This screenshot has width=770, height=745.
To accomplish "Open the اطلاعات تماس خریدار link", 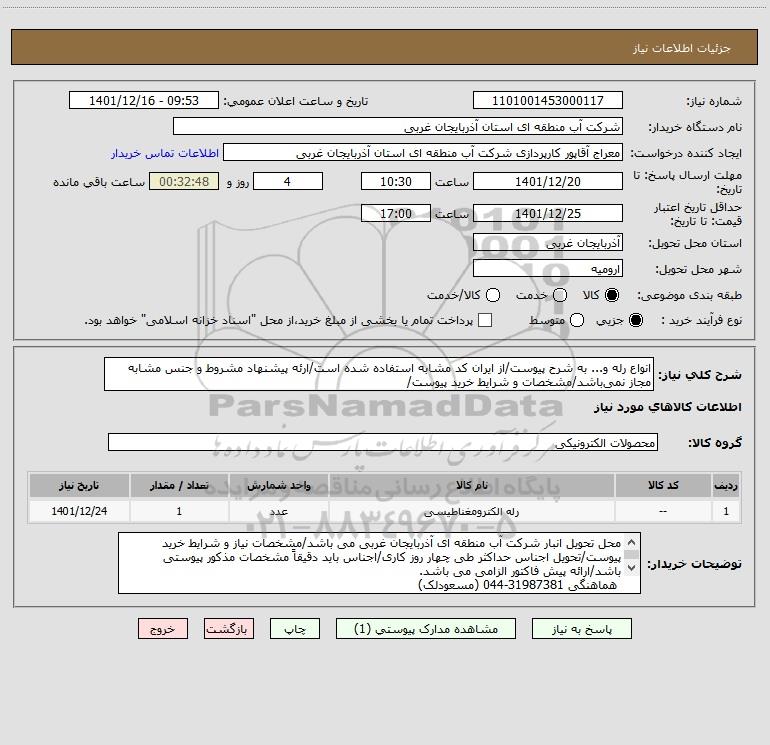I will point(165,153).
